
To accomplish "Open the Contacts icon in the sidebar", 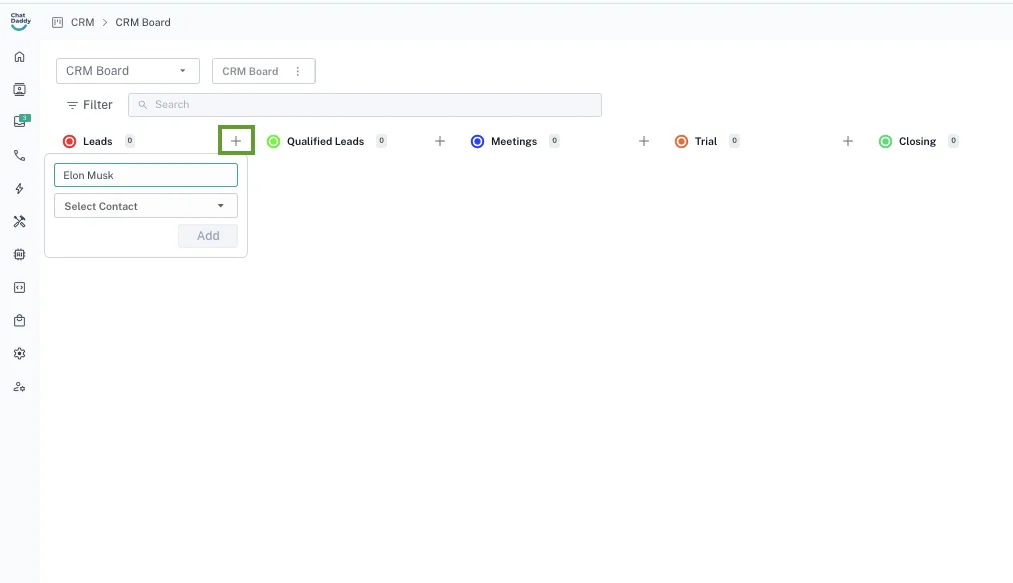I will pyautogui.click(x=19, y=89).
